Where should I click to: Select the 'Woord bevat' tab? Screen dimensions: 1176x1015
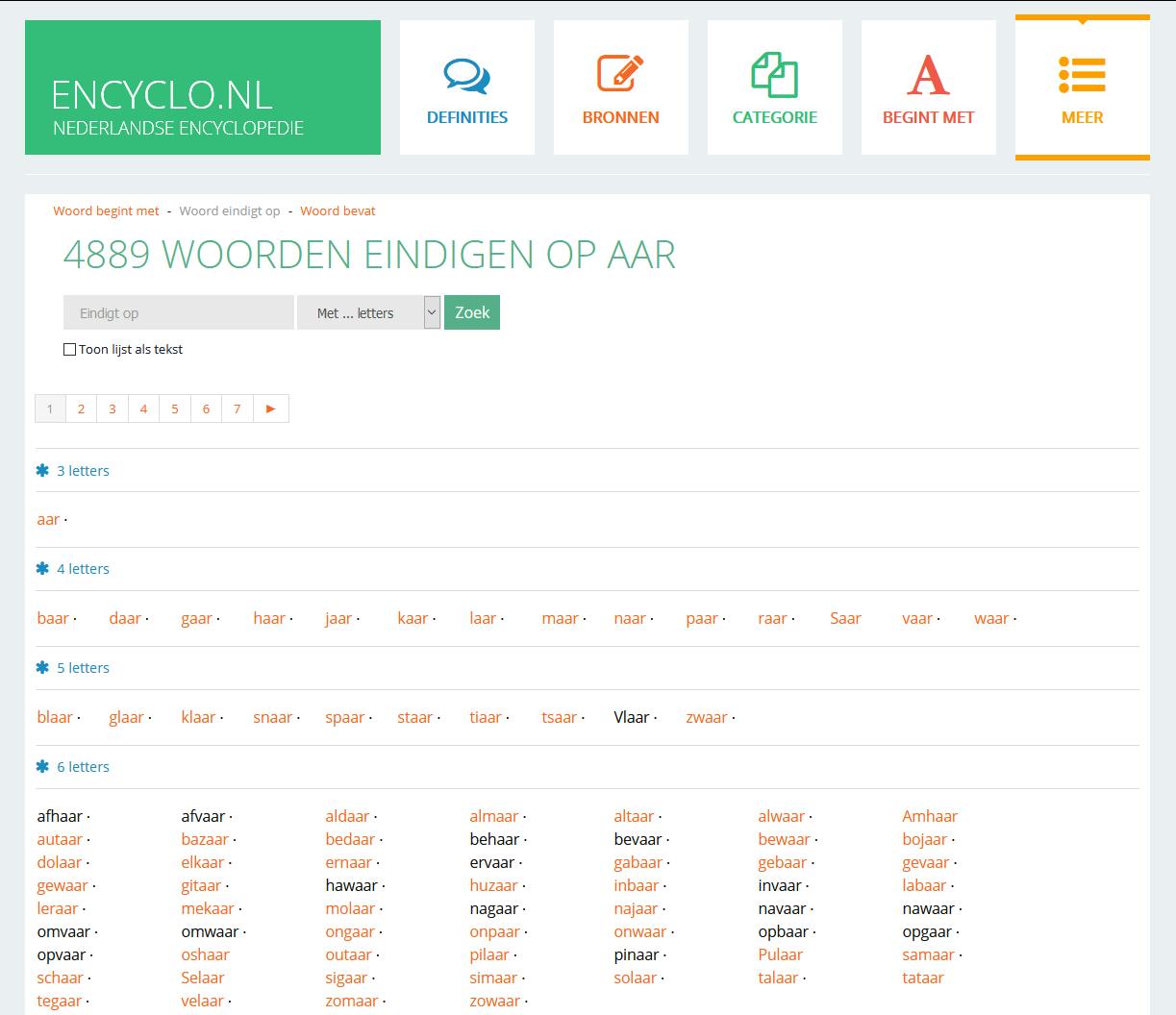tap(338, 210)
